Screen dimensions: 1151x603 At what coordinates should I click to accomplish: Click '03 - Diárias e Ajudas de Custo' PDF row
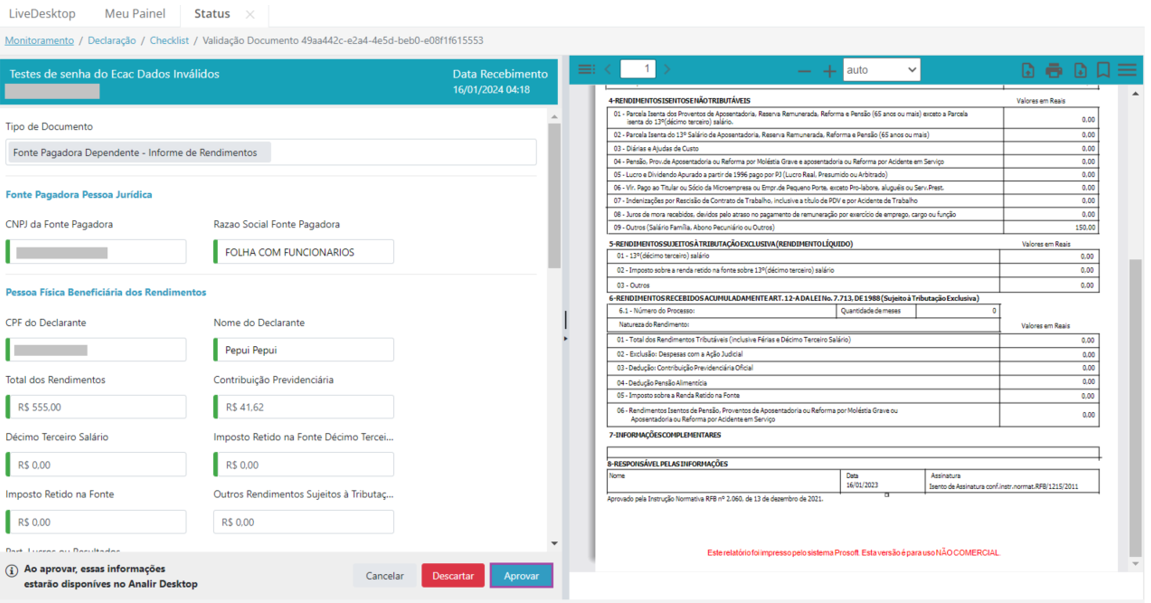pos(853,148)
